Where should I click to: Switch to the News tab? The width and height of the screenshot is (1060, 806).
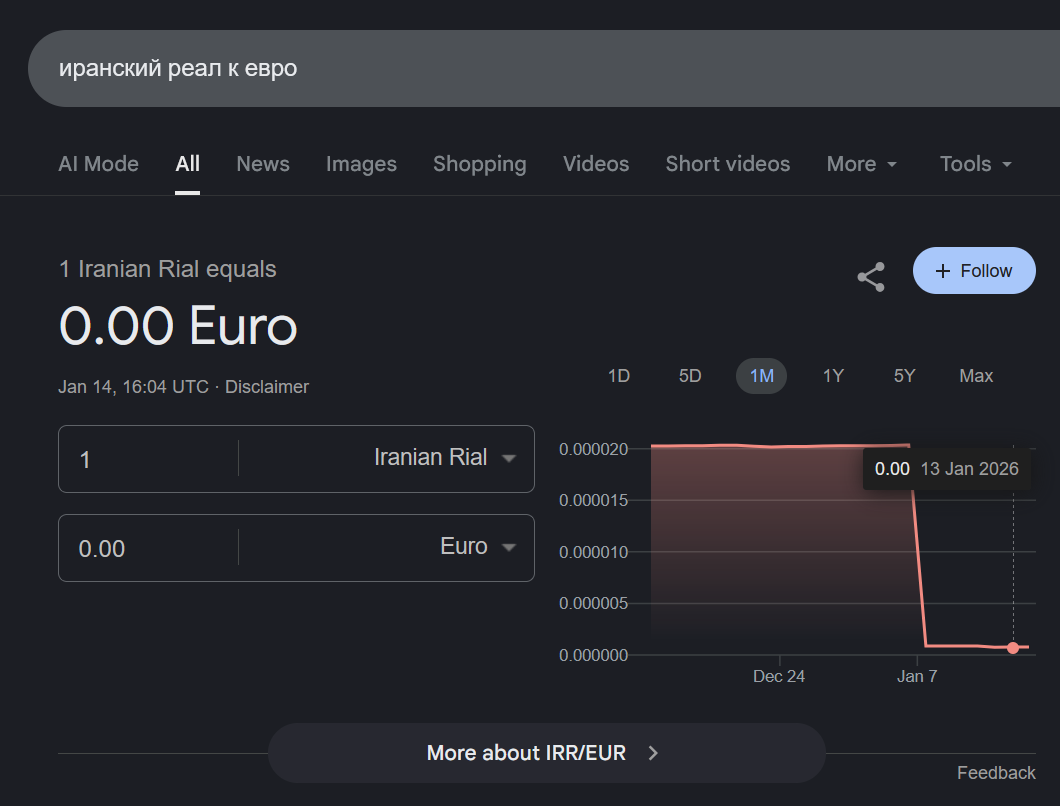tap(263, 164)
